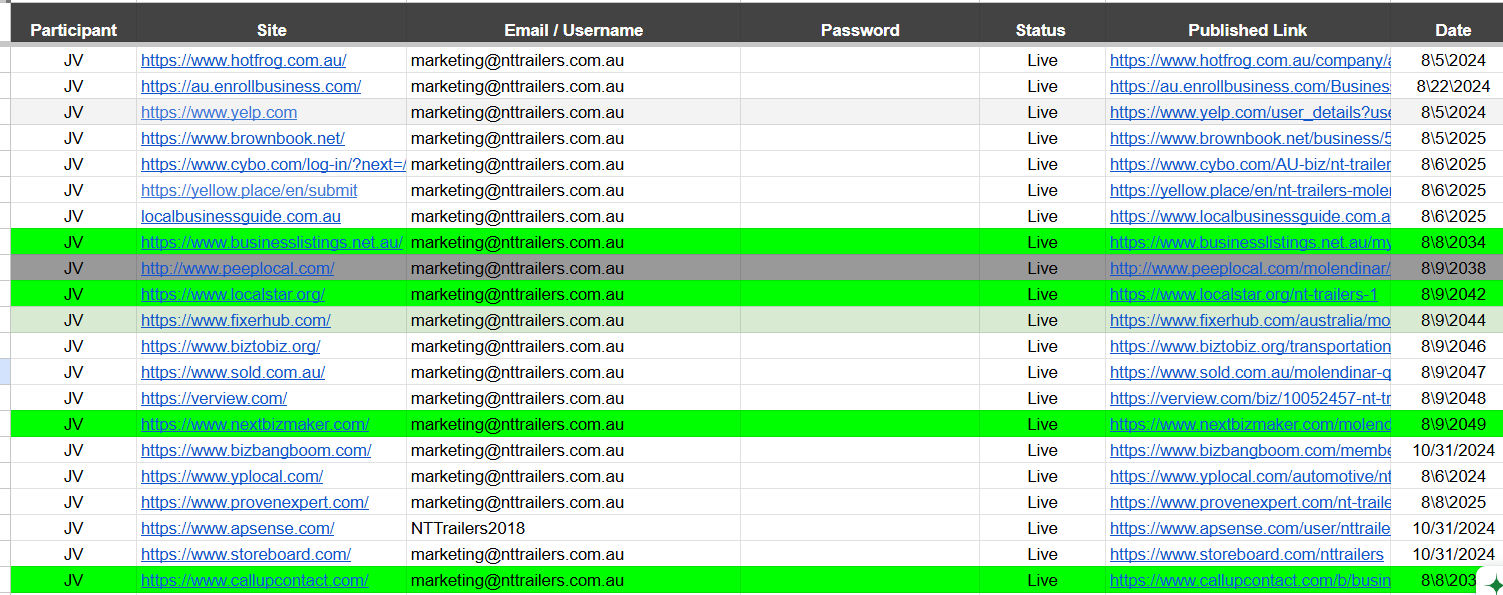The image size is (1503, 595).
Task: Open the provenexpert.com site link
Action: point(254,502)
